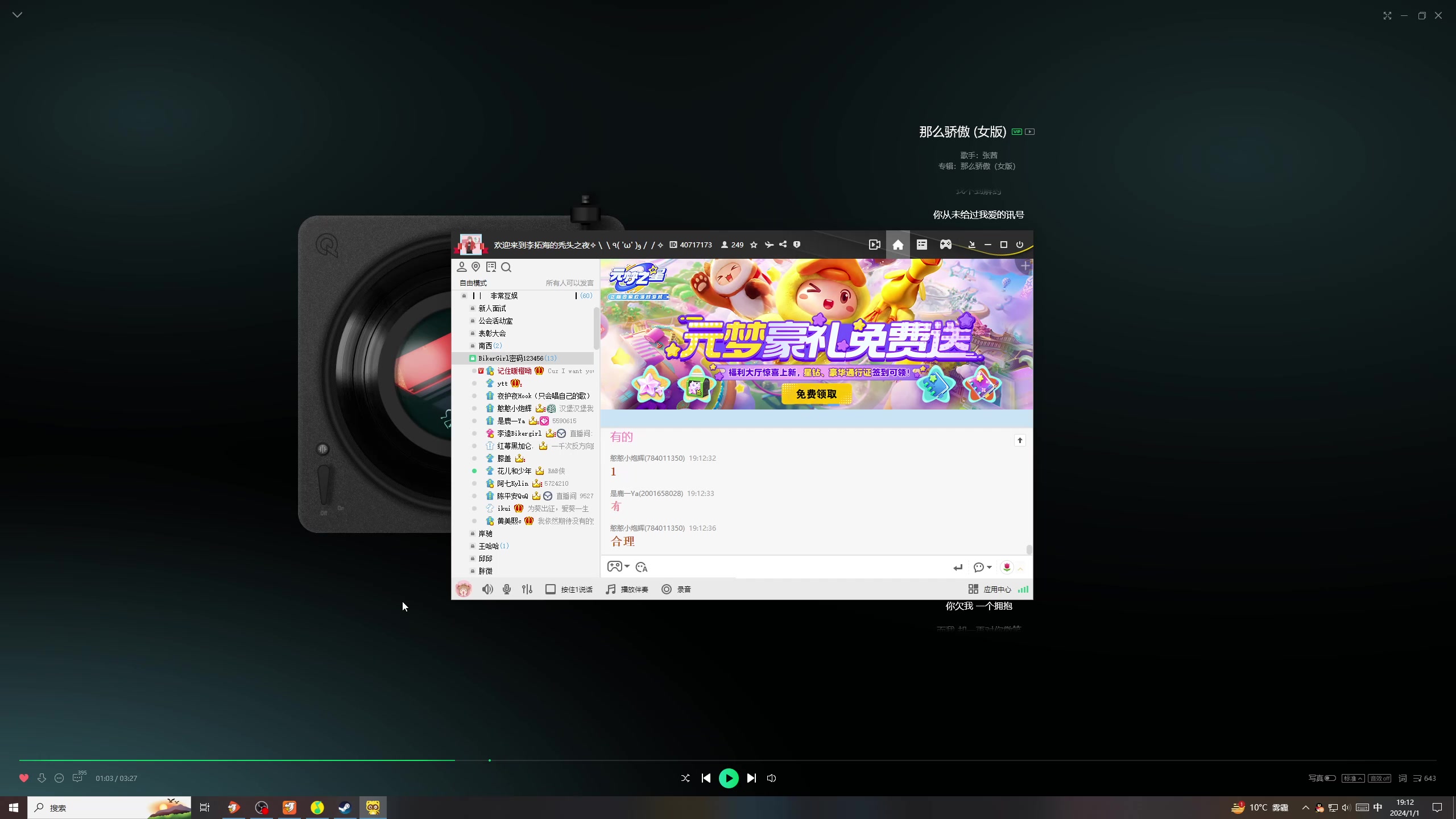Toggle shuffle play mode icon
Image resolution: width=1456 pixels, height=819 pixels.
(x=685, y=778)
